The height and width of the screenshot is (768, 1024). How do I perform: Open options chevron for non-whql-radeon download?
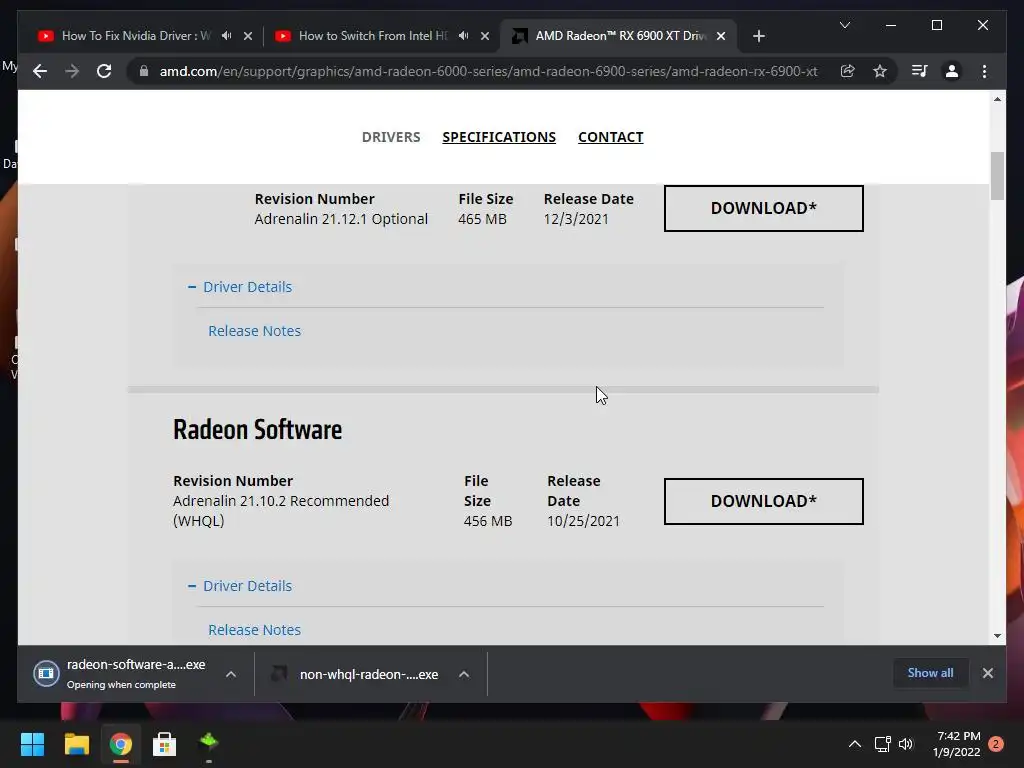click(464, 674)
